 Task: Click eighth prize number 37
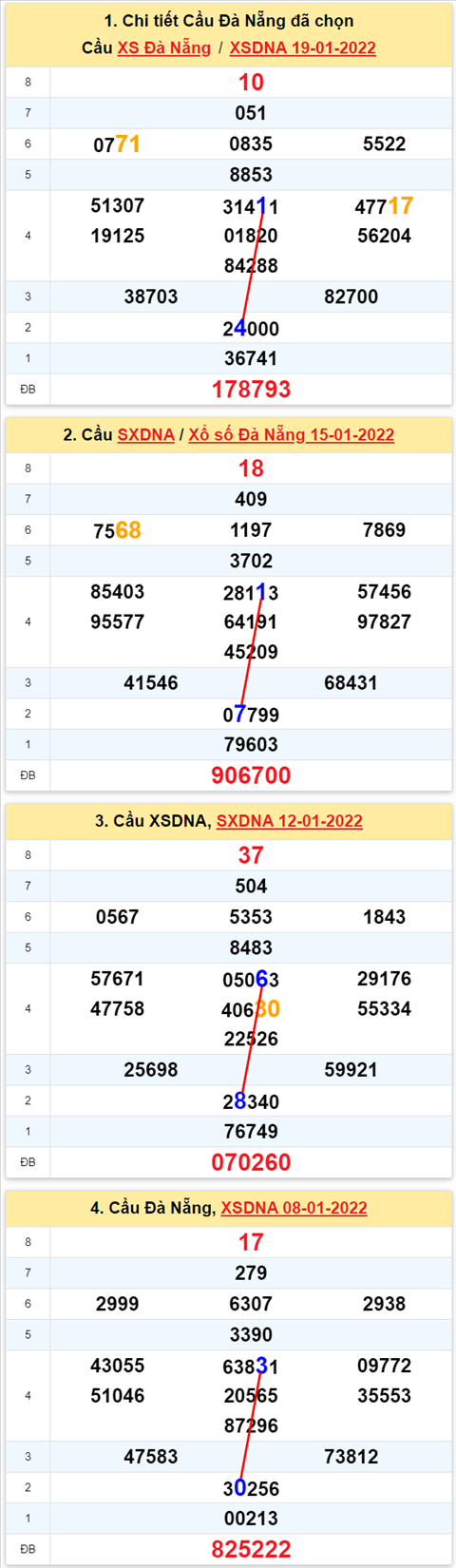click(251, 854)
